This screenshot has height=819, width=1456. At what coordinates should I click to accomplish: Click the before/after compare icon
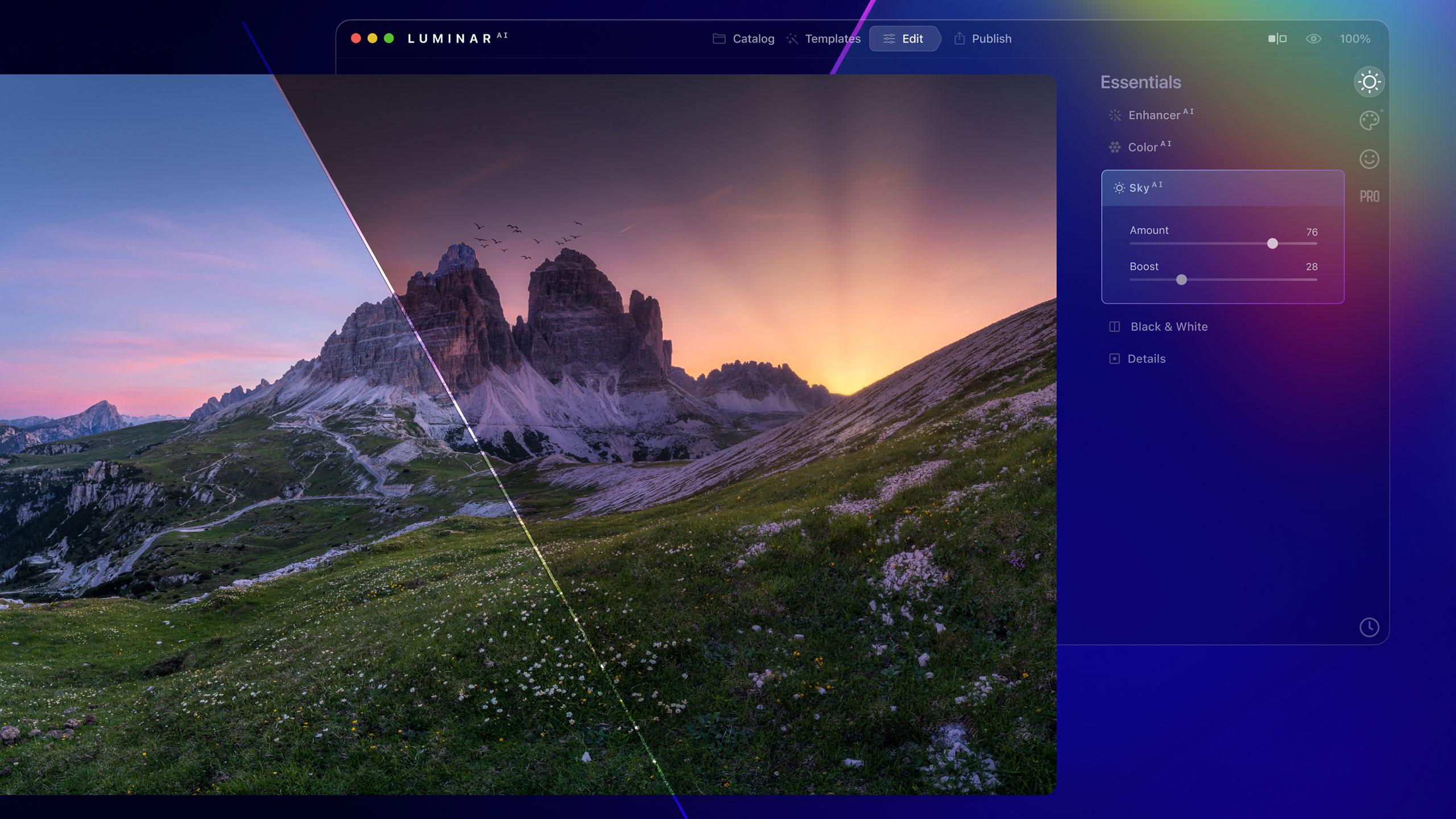1277,39
